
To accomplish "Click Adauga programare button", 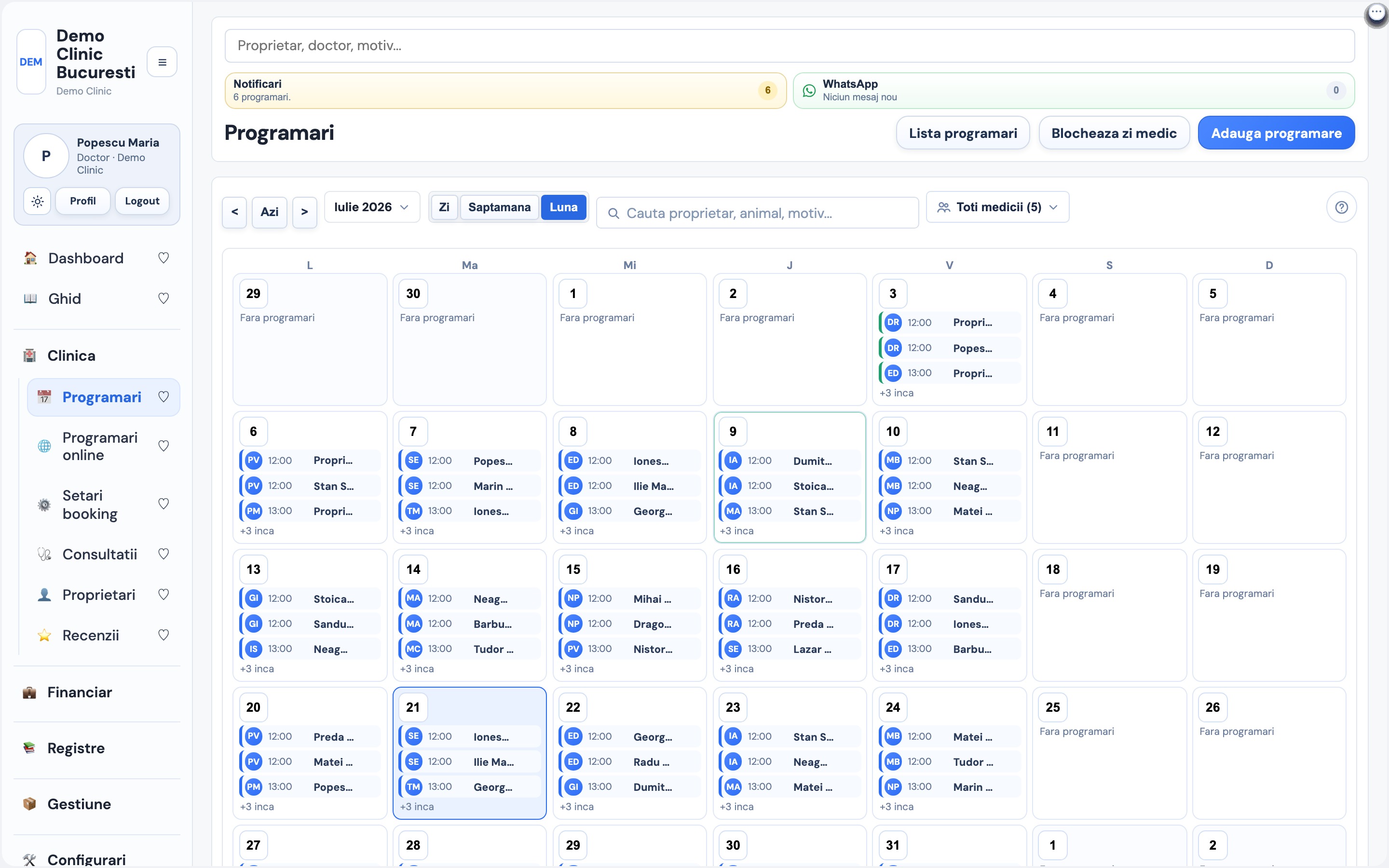I will point(1277,133).
